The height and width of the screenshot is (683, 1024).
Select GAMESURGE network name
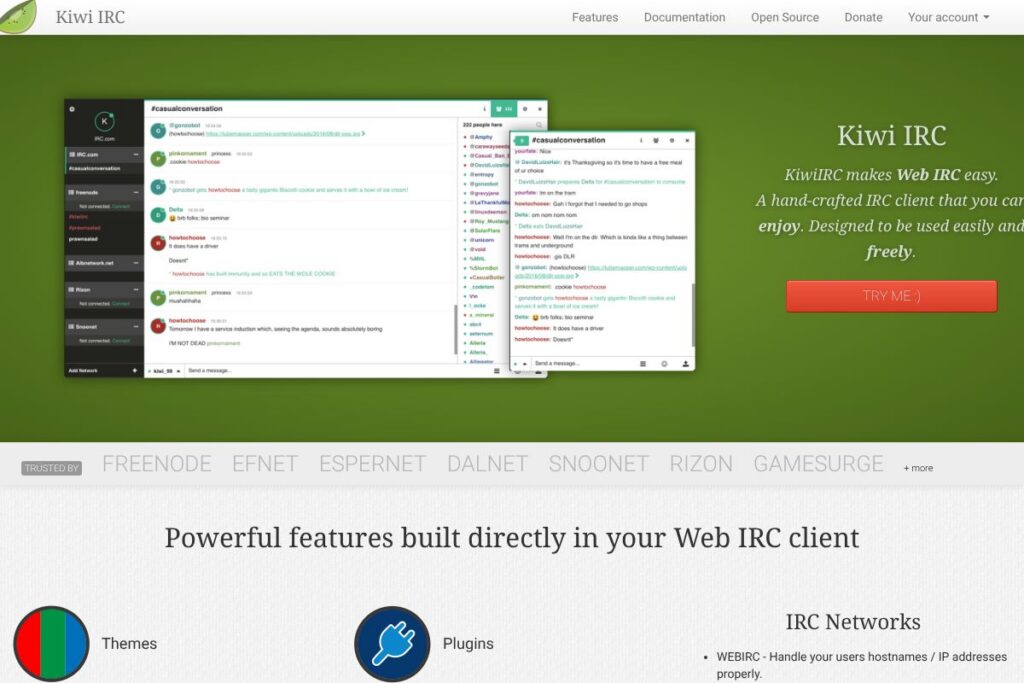(818, 464)
